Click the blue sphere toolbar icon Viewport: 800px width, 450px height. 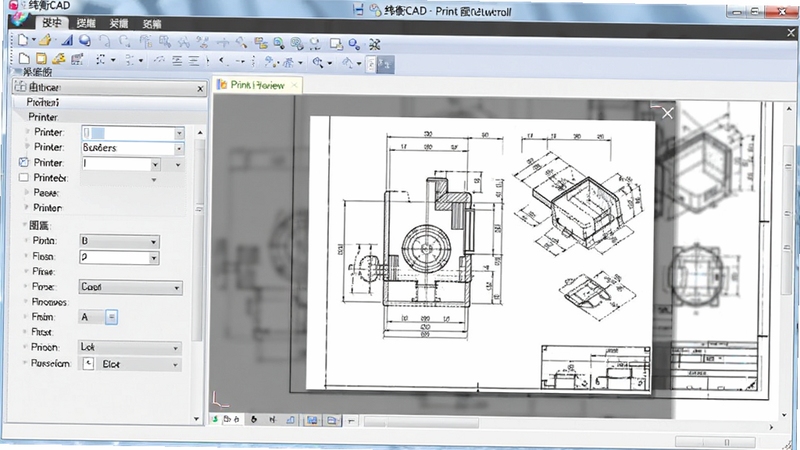click(85, 41)
